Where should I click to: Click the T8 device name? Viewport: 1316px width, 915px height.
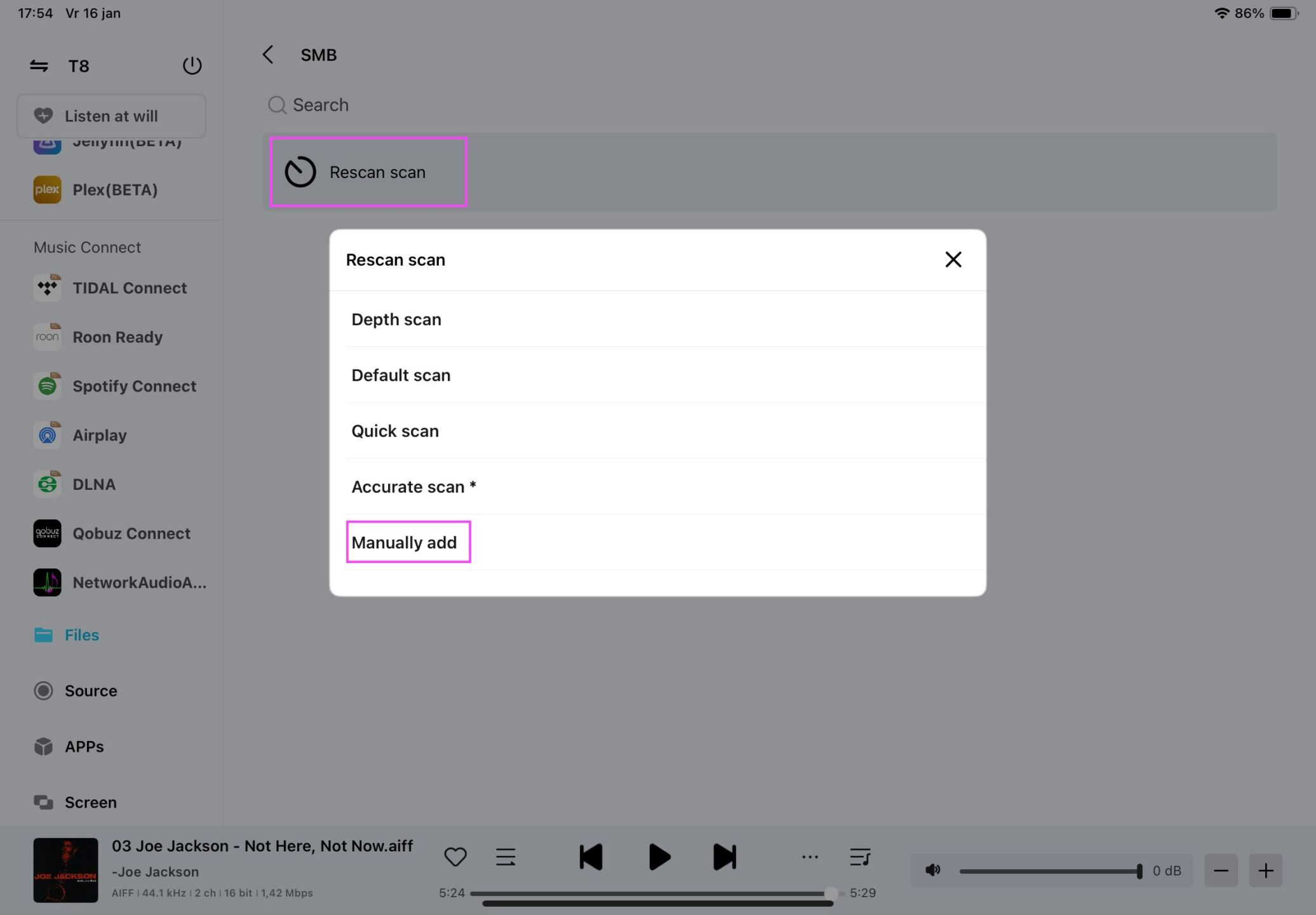point(79,66)
